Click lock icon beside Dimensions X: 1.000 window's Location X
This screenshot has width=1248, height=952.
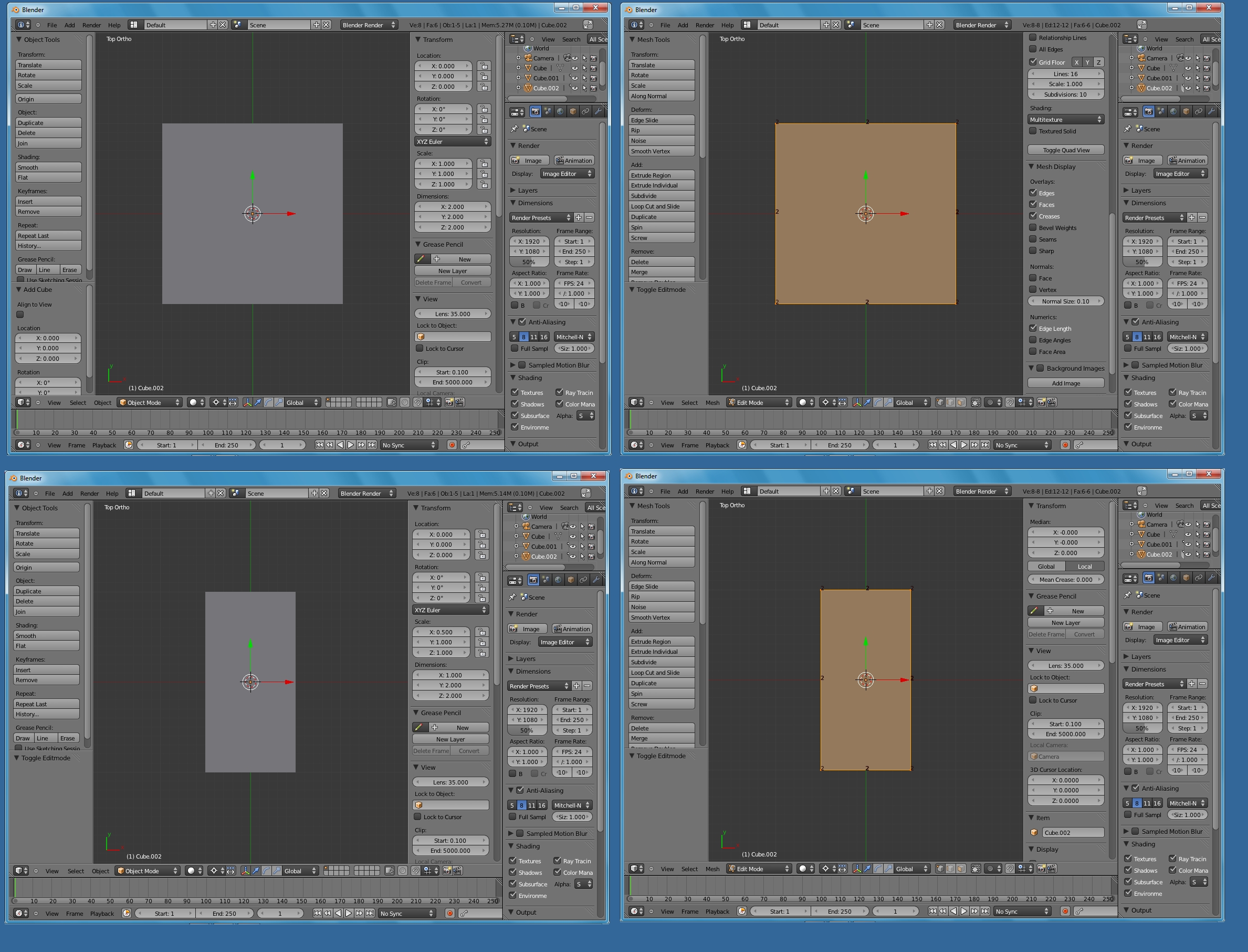point(481,535)
